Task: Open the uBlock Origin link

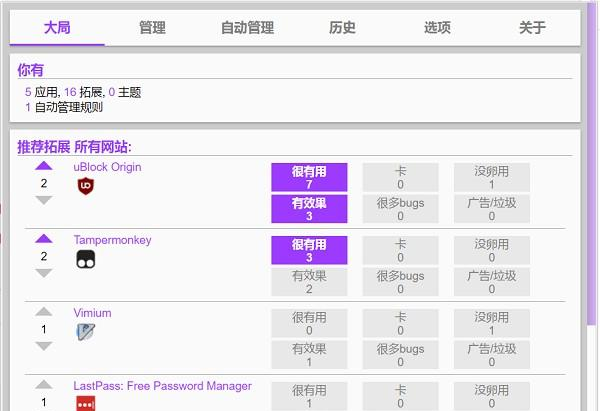Action: coord(108,167)
